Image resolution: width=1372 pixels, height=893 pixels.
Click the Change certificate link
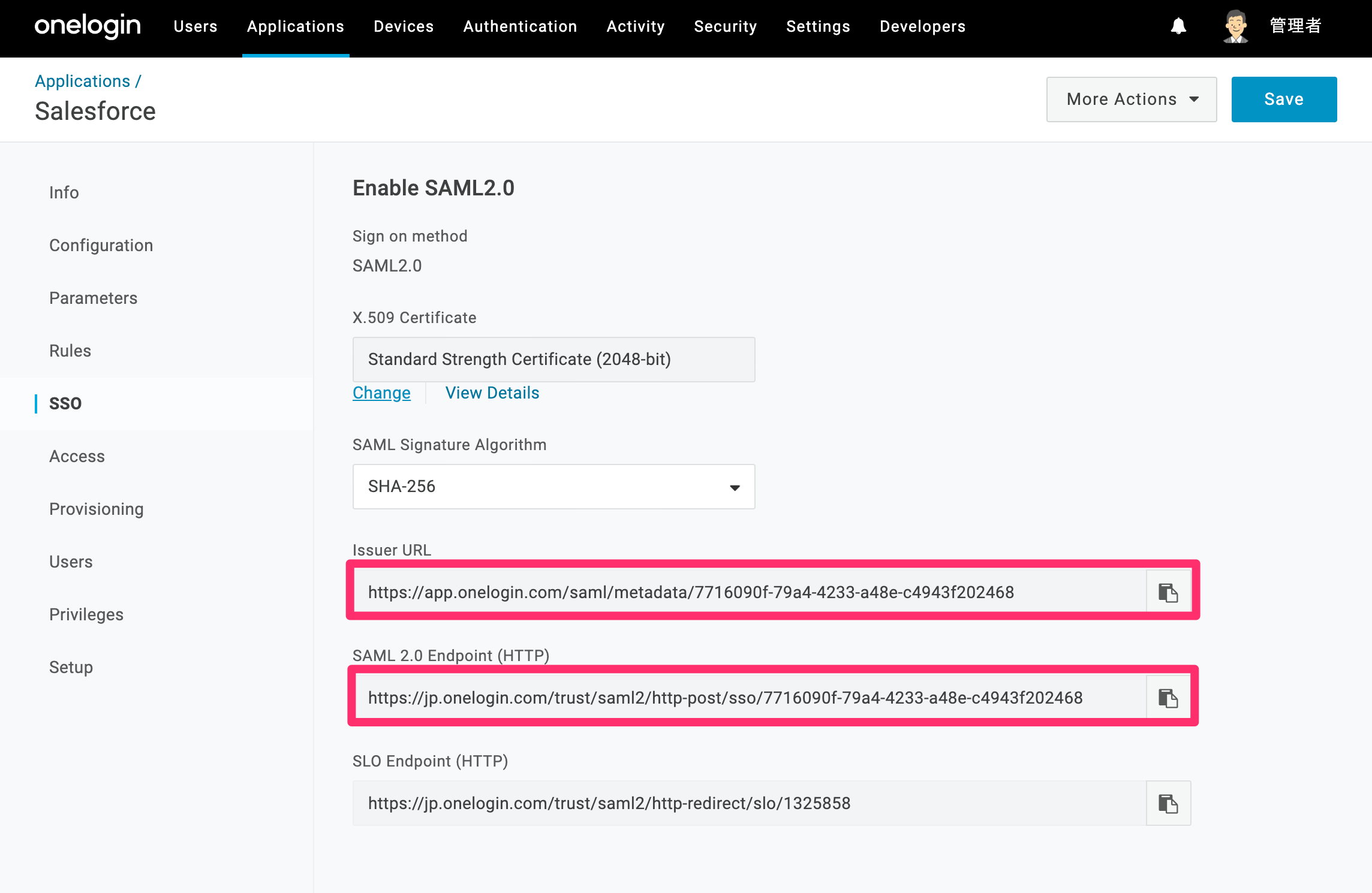click(381, 393)
